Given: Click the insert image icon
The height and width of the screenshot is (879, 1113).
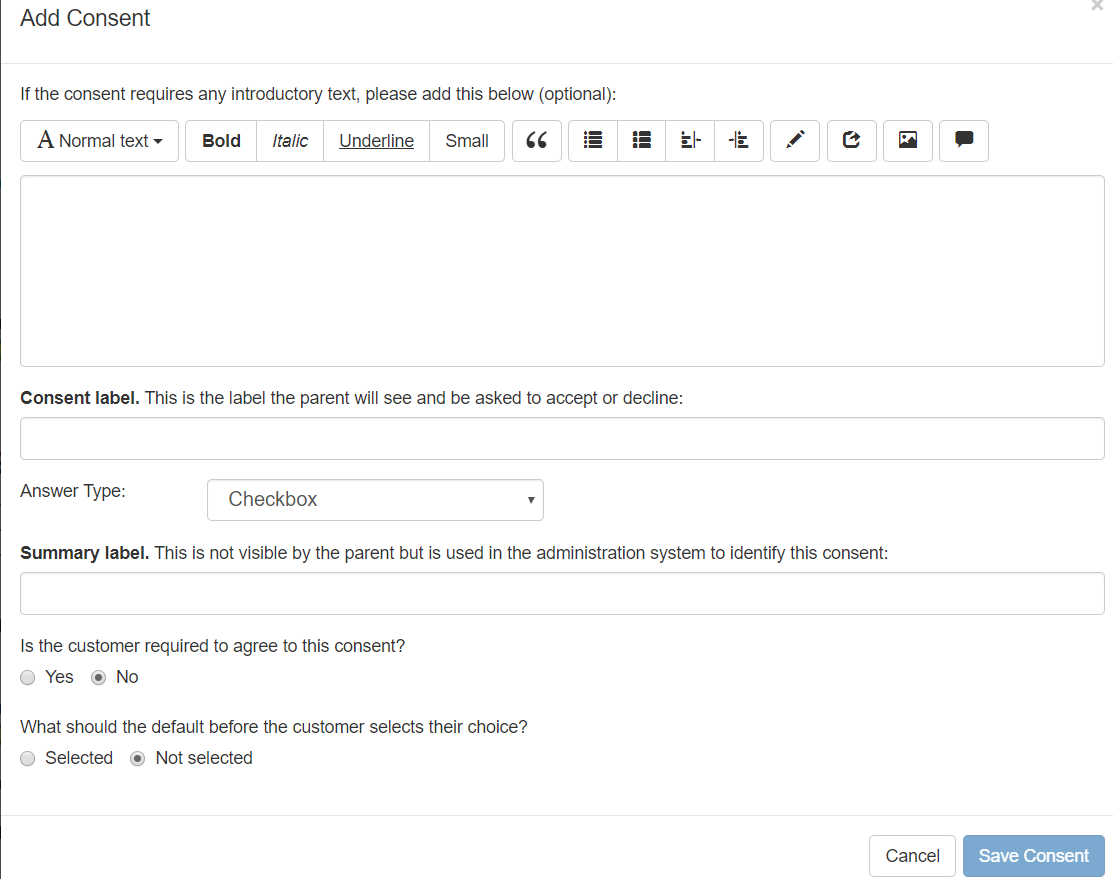Looking at the screenshot, I should (x=908, y=141).
